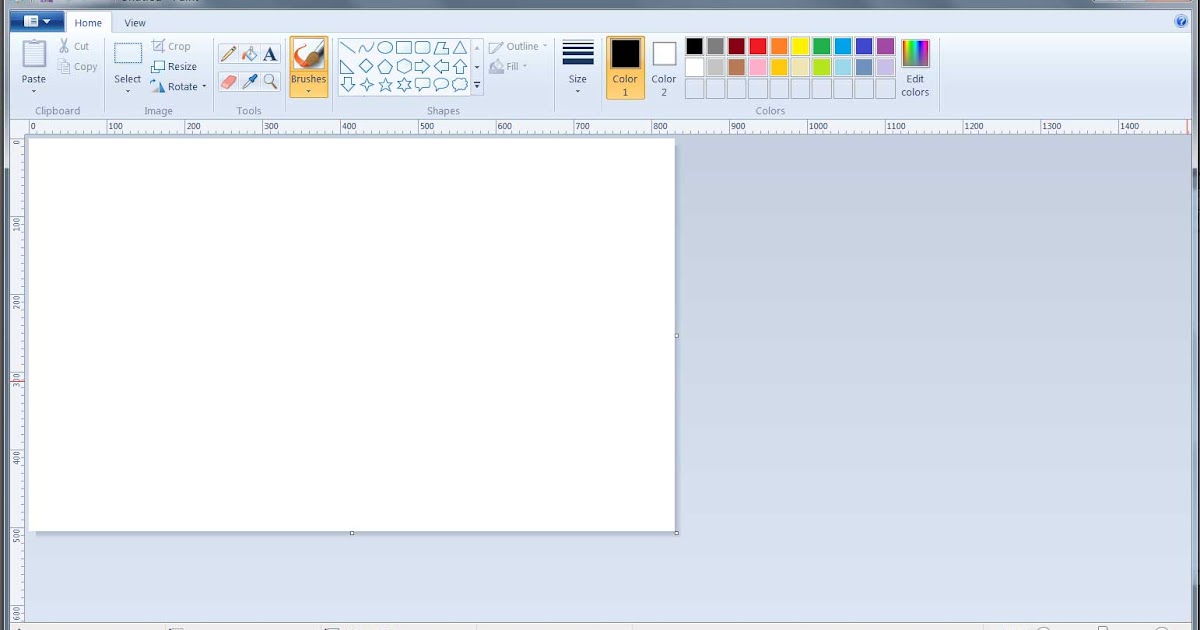The width and height of the screenshot is (1200, 630).
Task: Choose the Left arrow shape
Action: [x=441, y=66]
